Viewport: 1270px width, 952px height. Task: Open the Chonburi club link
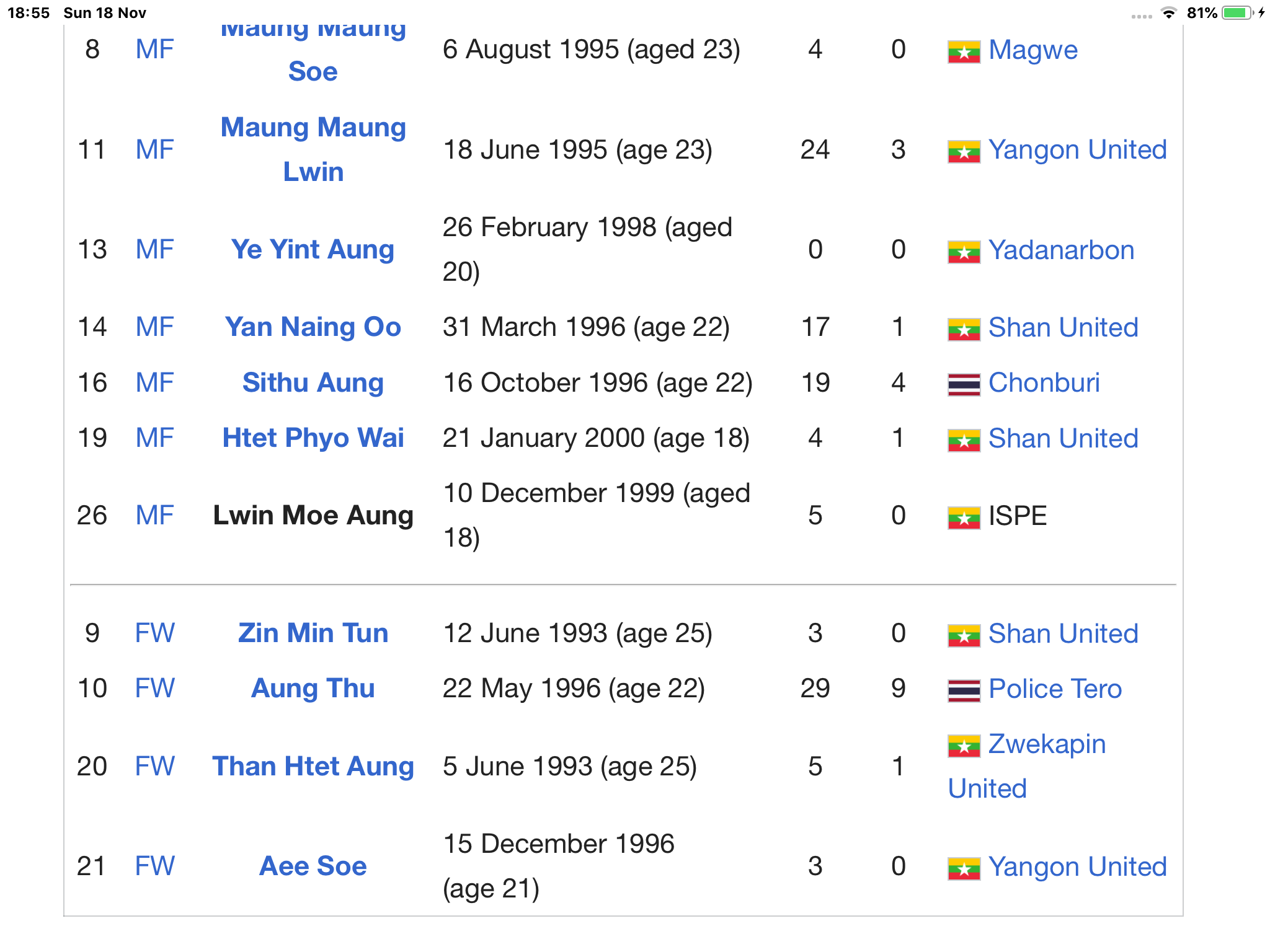pos(1044,383)
